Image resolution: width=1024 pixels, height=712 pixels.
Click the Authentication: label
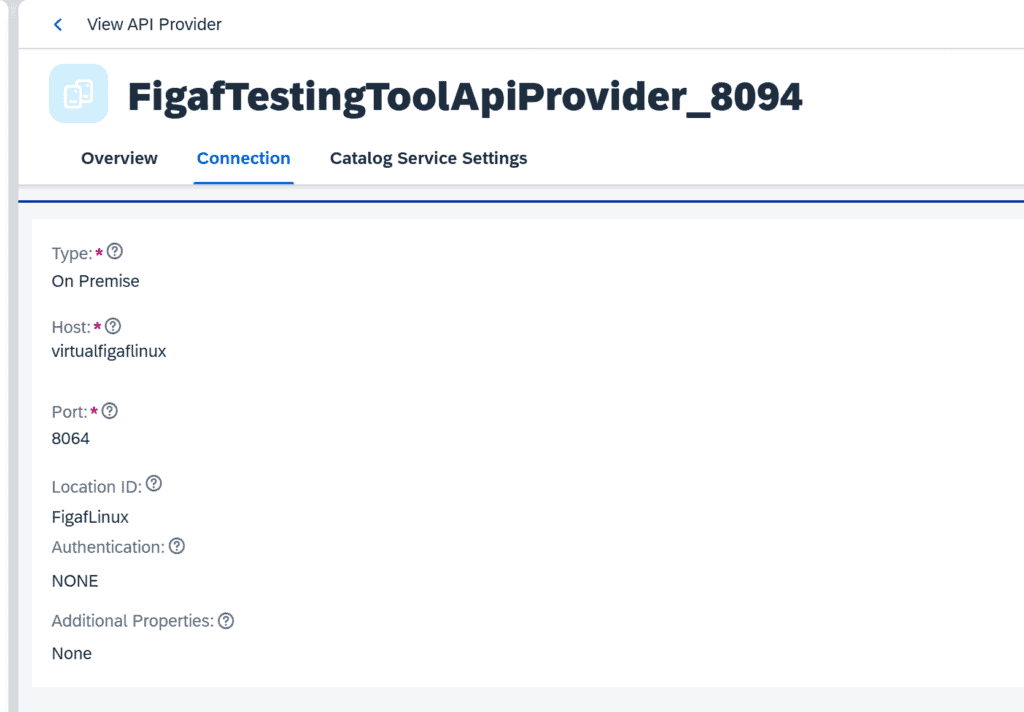pyautogui.click(x=108, y=547)
